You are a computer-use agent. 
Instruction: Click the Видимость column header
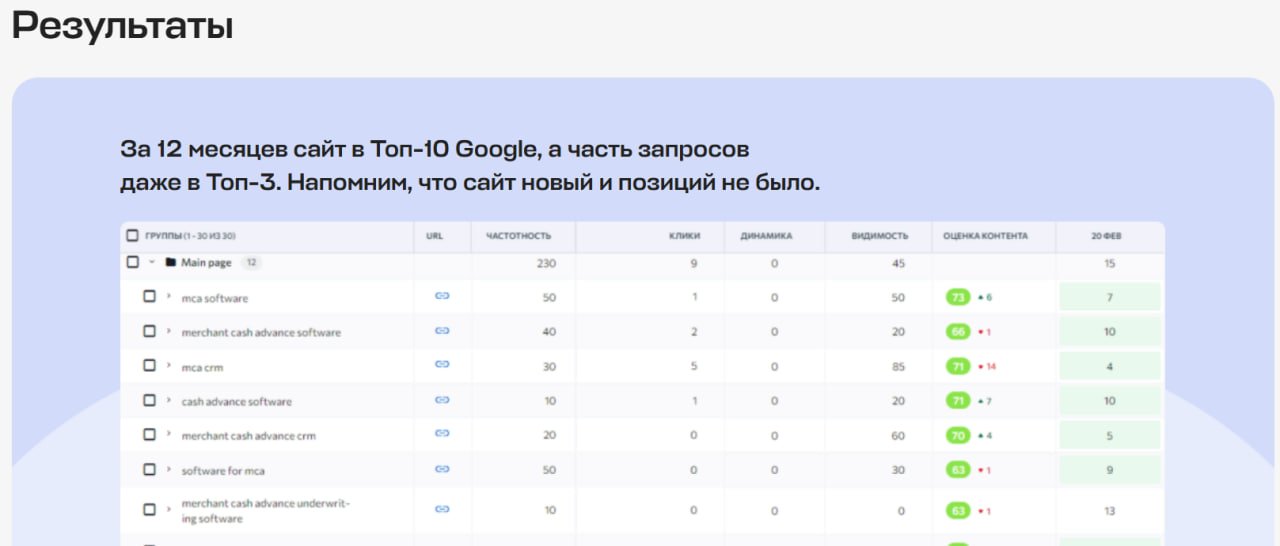tap(879, 236)
